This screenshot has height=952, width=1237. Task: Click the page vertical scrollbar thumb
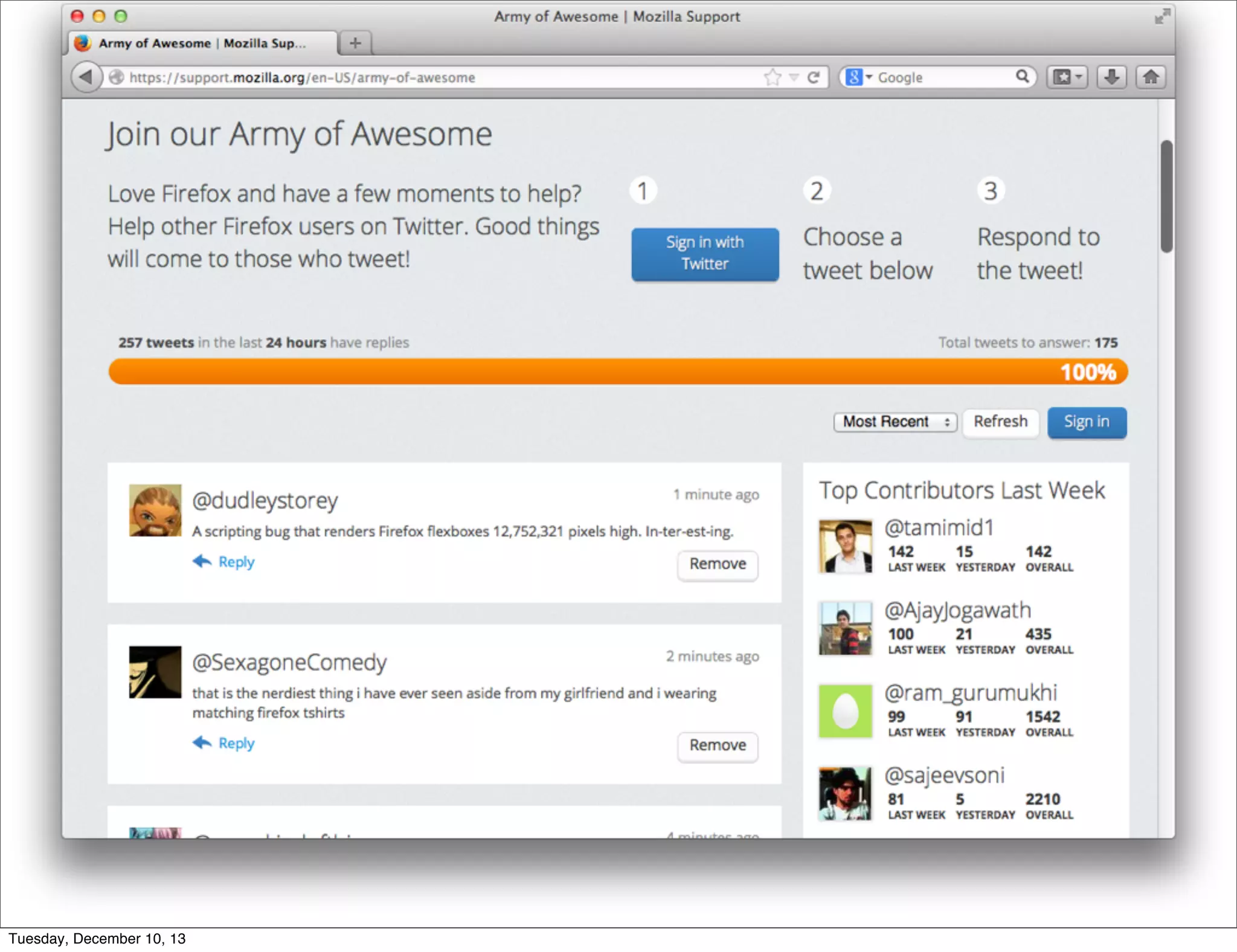1166,196
